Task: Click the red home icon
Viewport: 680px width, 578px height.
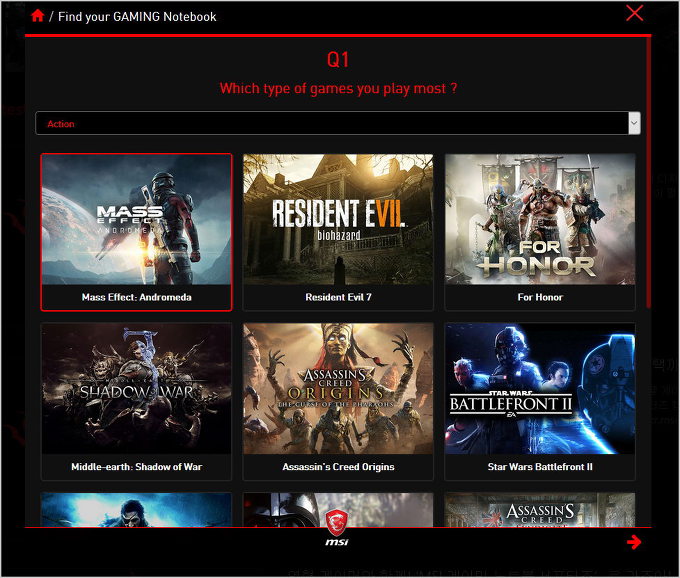Action: [38, 16]
